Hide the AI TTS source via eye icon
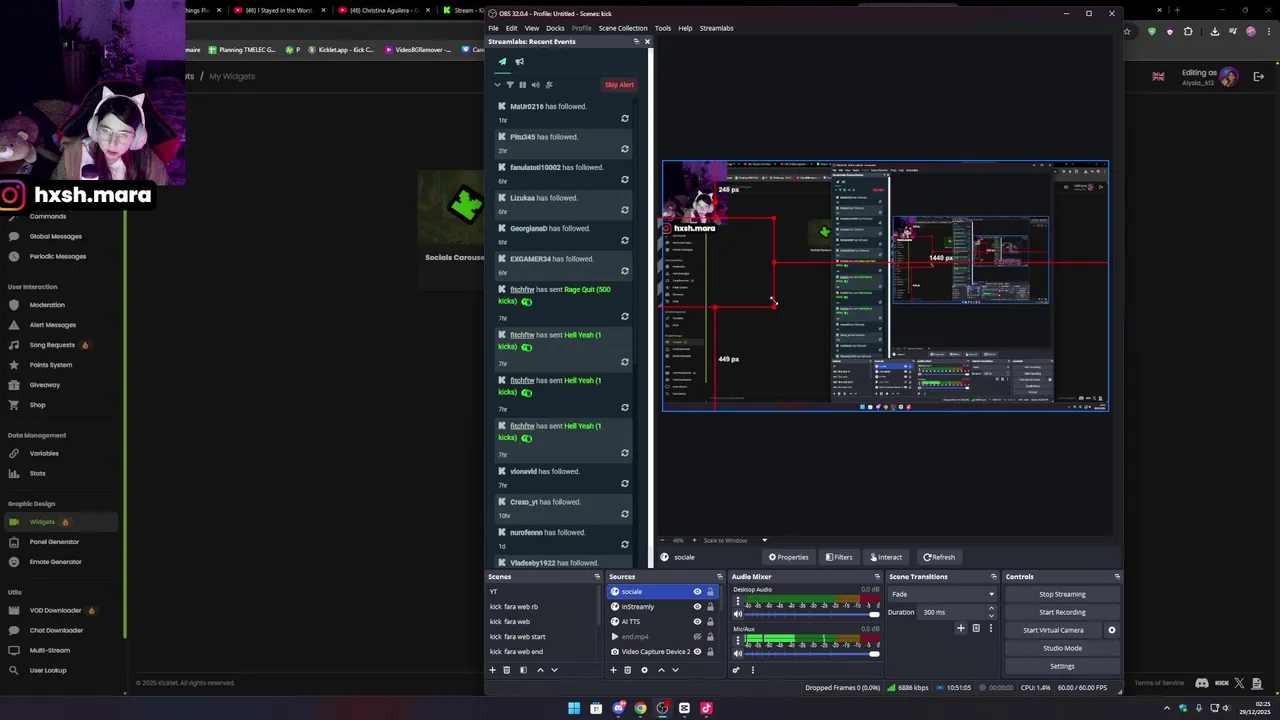This screenshot has width=1280, height=720. pos(697,622)
